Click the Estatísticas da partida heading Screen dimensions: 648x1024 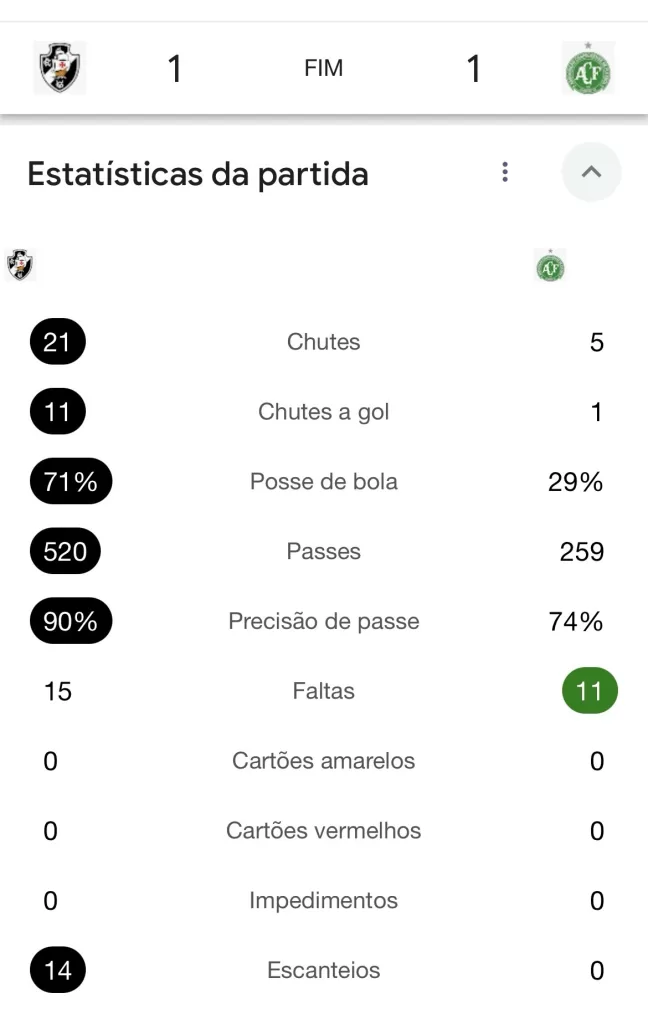pyautogui.click(x=198, y=174)
